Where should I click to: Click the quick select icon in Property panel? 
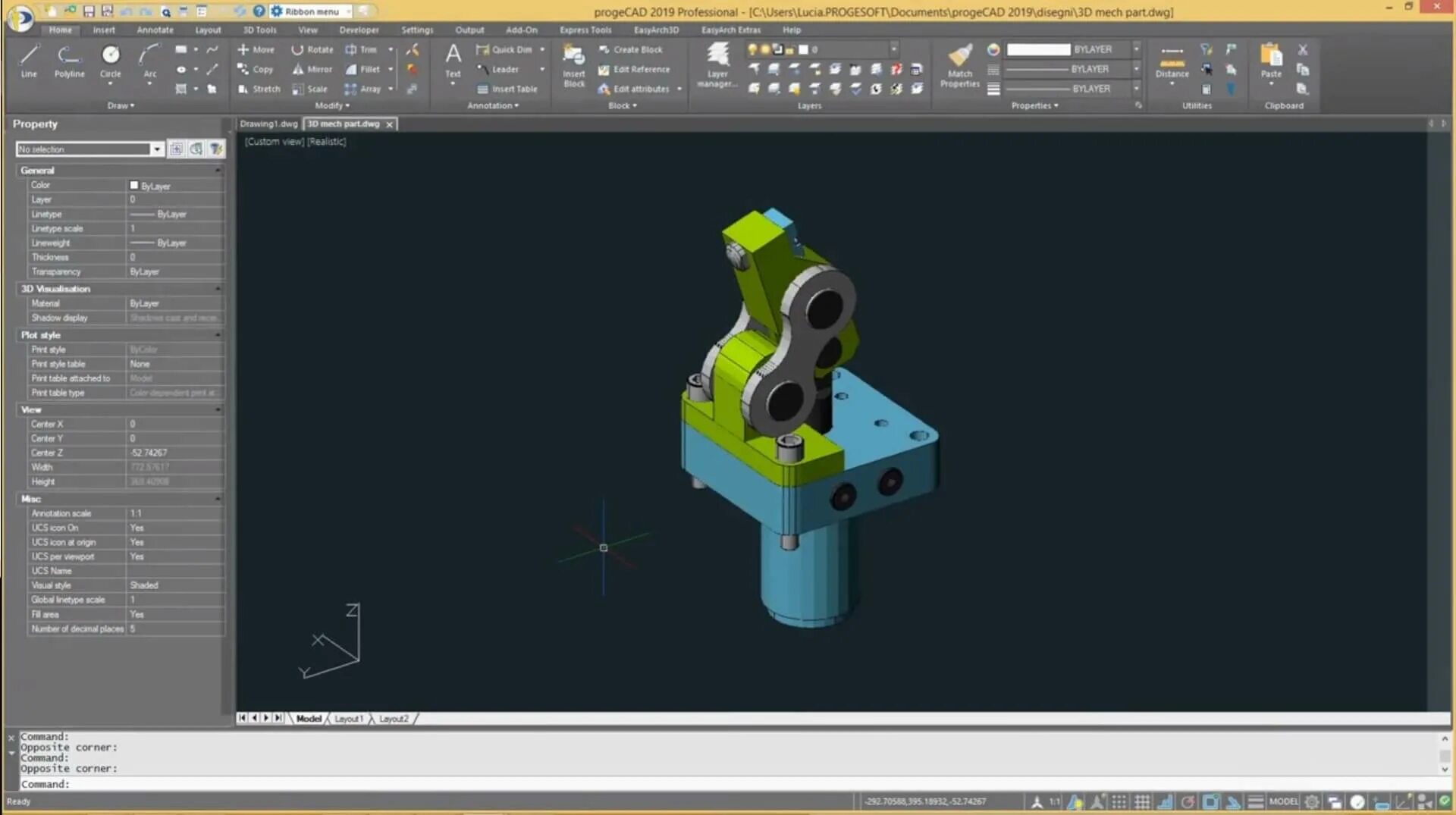[216, 149]
